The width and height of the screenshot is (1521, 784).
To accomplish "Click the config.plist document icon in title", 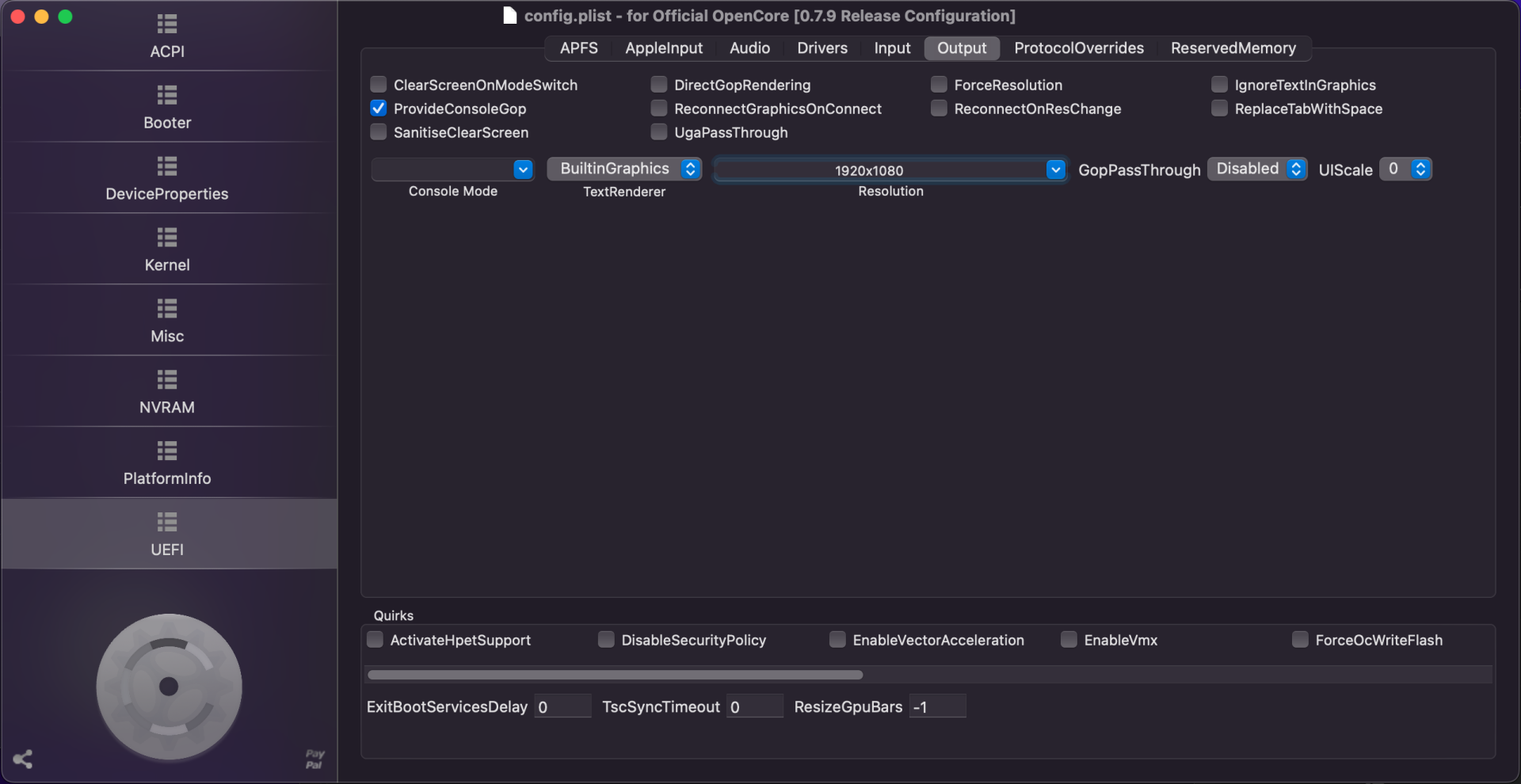I will (x=510, y=16).
